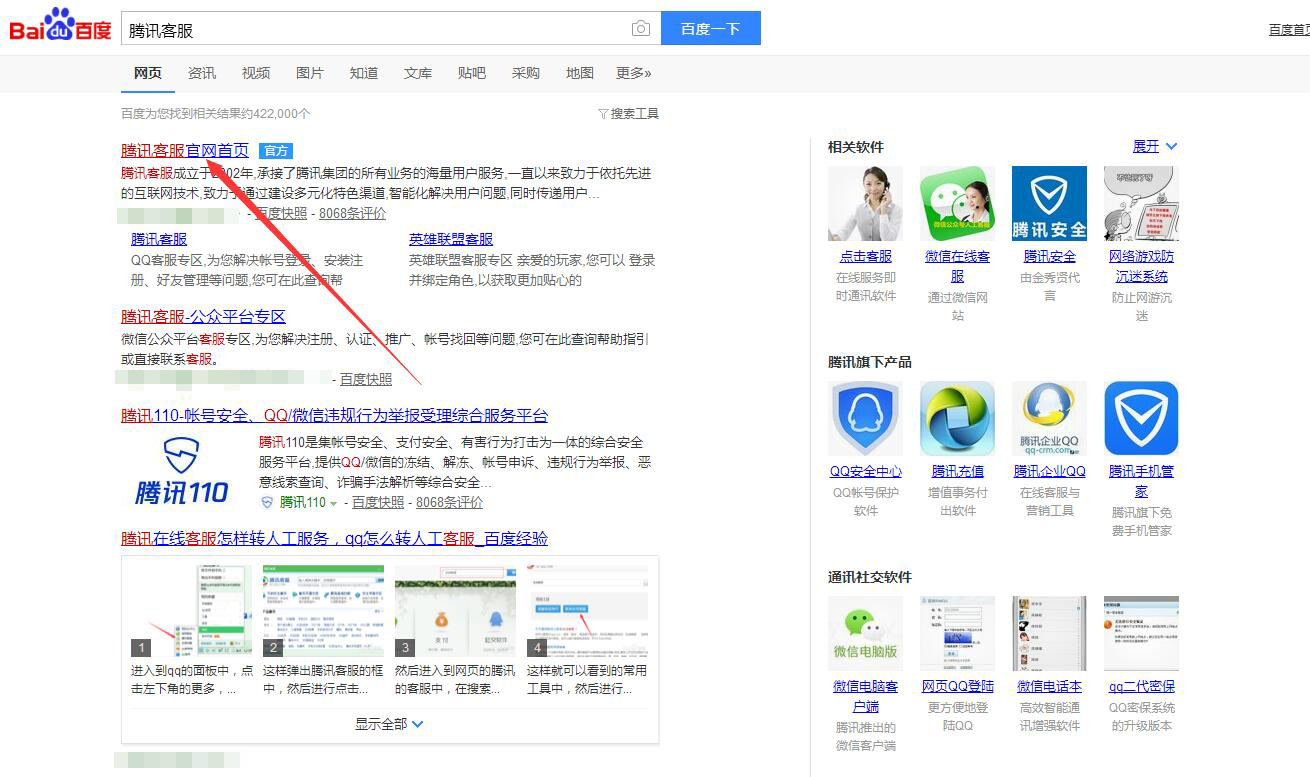Screen dimensions: 1310x777
Task: Open the 知道 tab
Action: pyautogui.click(x=364, y=73)
